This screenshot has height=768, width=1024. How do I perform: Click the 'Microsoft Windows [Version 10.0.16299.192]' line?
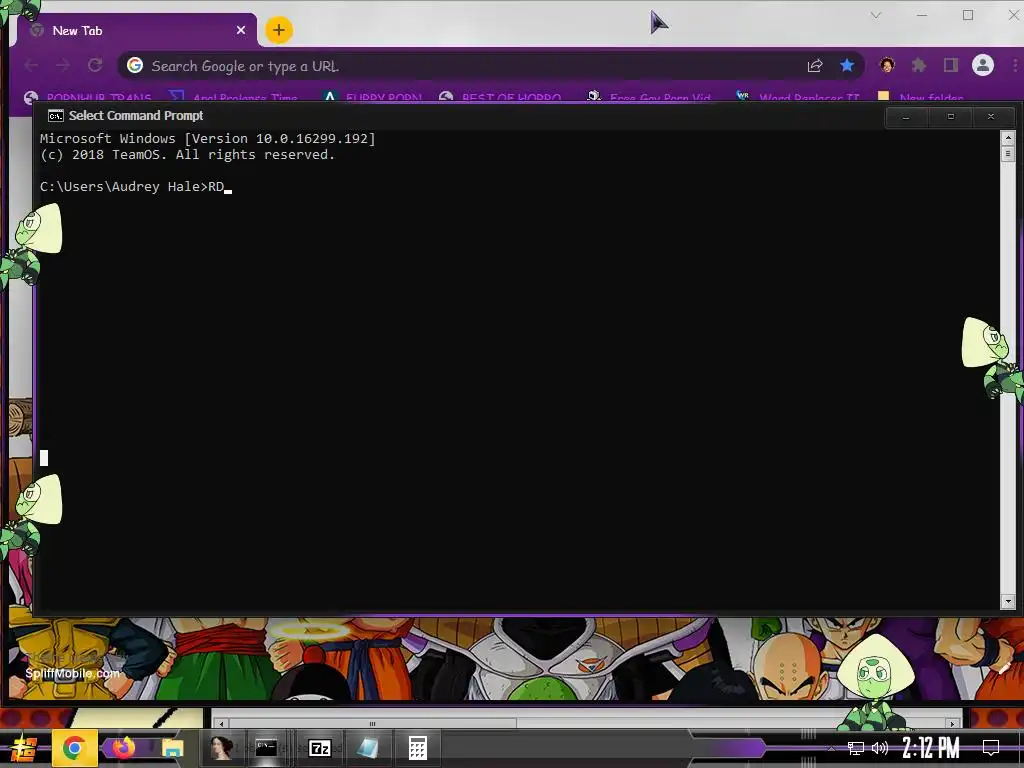click(x=208, y=138)
